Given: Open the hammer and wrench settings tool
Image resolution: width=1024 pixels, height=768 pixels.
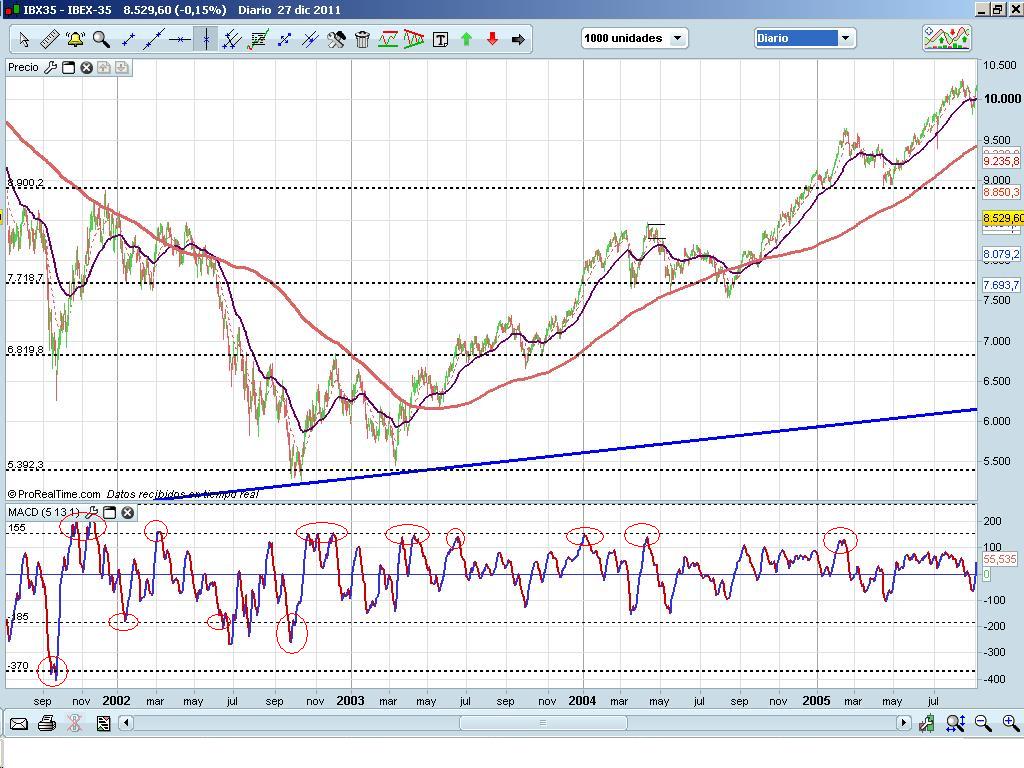Looking at the screenshot, I should [336, 39].
